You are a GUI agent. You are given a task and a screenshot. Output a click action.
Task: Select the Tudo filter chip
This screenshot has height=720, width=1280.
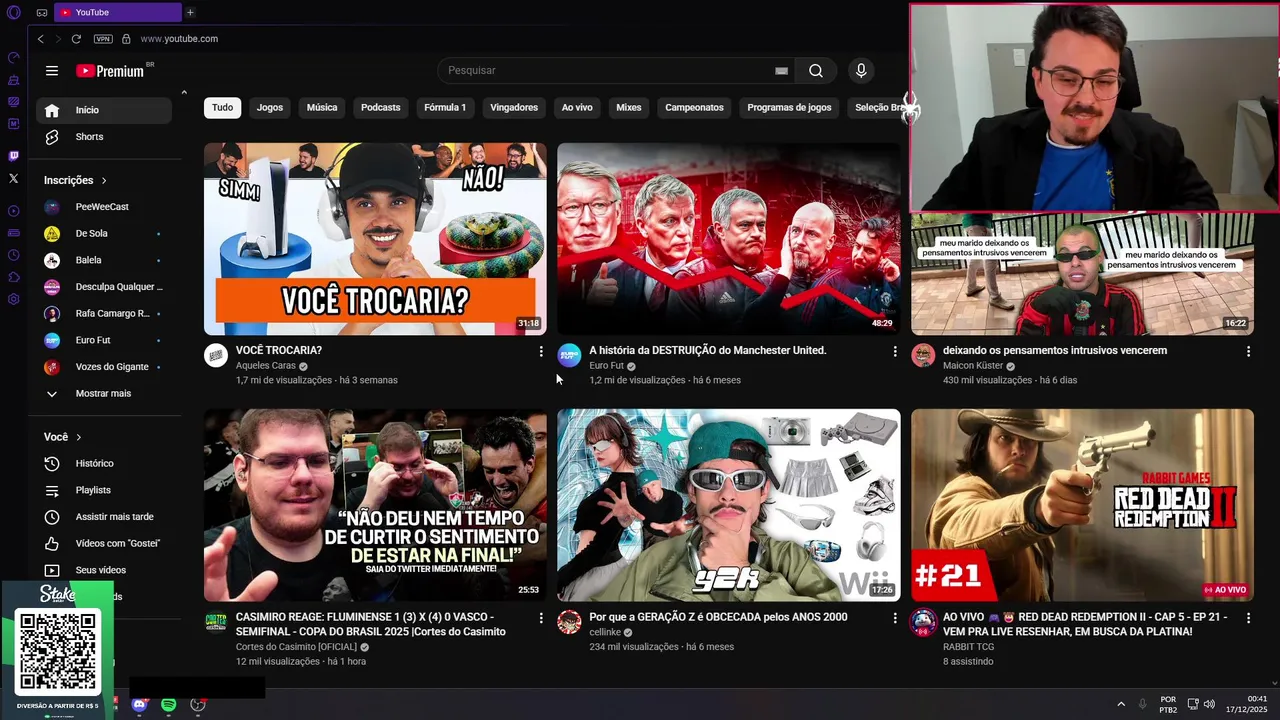[x=222, y=108]
